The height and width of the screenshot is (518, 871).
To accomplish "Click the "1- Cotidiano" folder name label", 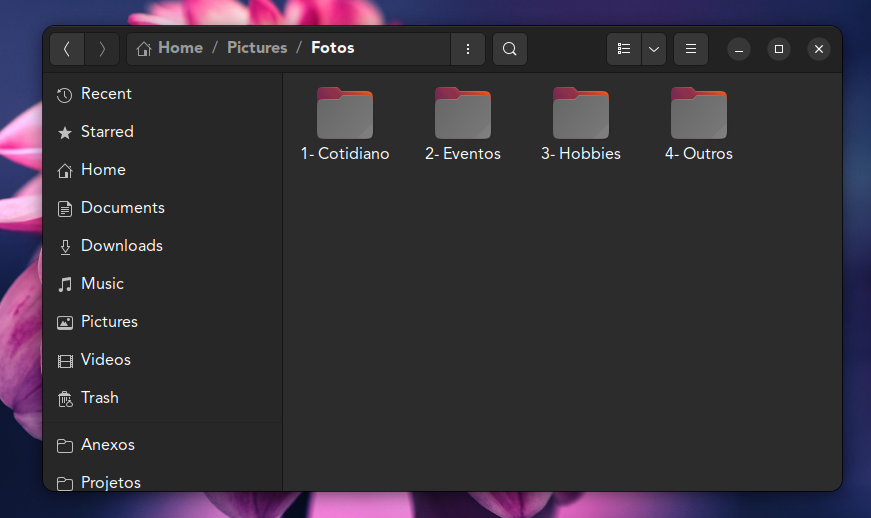I will click(x=345, y=154).
